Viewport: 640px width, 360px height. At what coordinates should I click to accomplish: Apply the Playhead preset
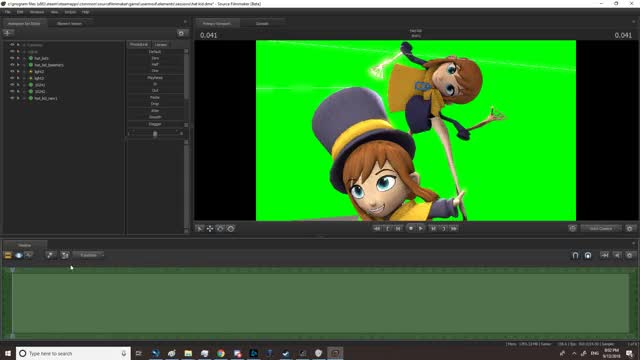click(x=155, y=78)
